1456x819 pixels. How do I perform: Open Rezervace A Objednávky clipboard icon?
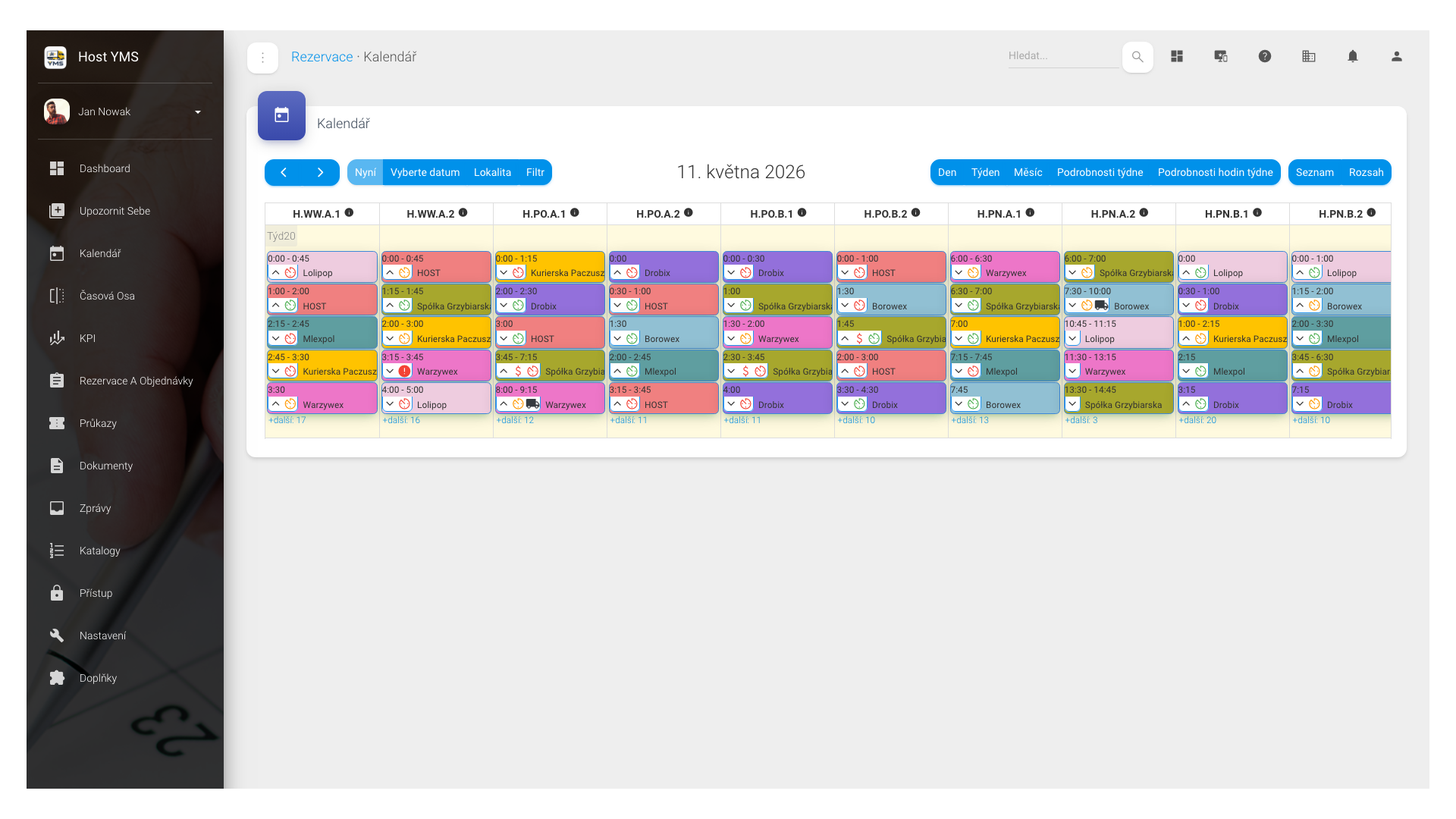coord(57,381)
